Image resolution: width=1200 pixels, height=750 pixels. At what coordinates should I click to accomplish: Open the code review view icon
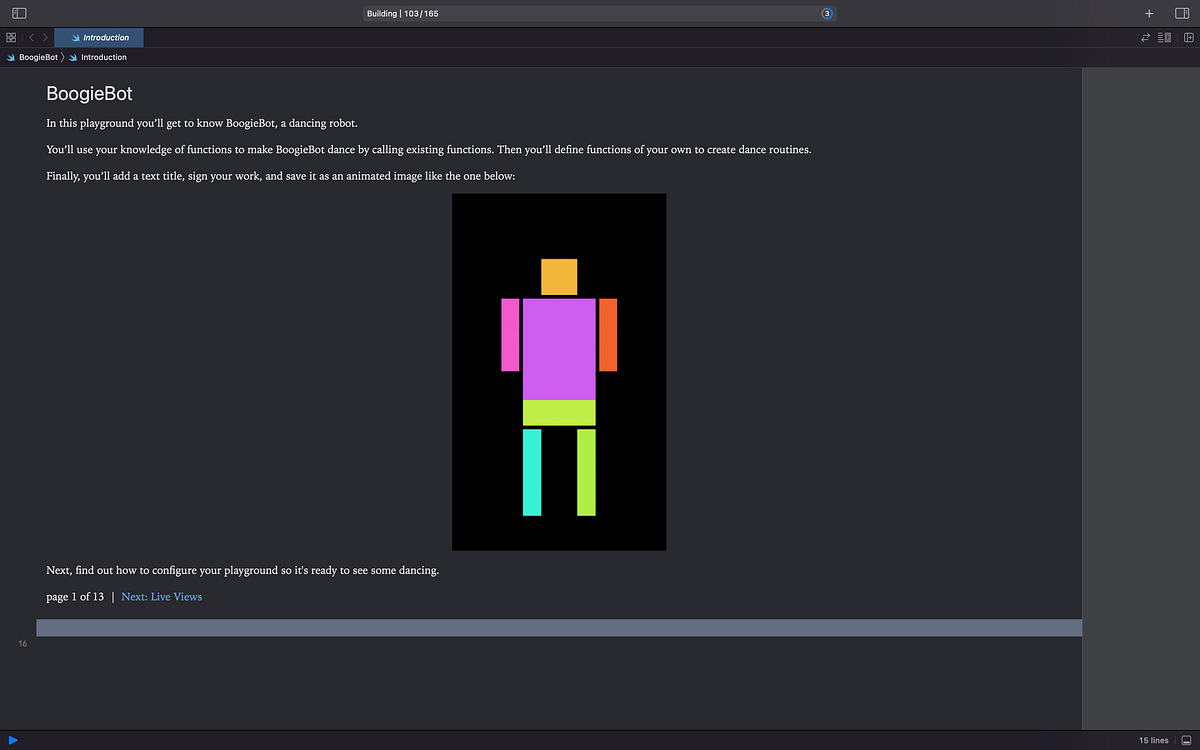(x=1163, y=37)
